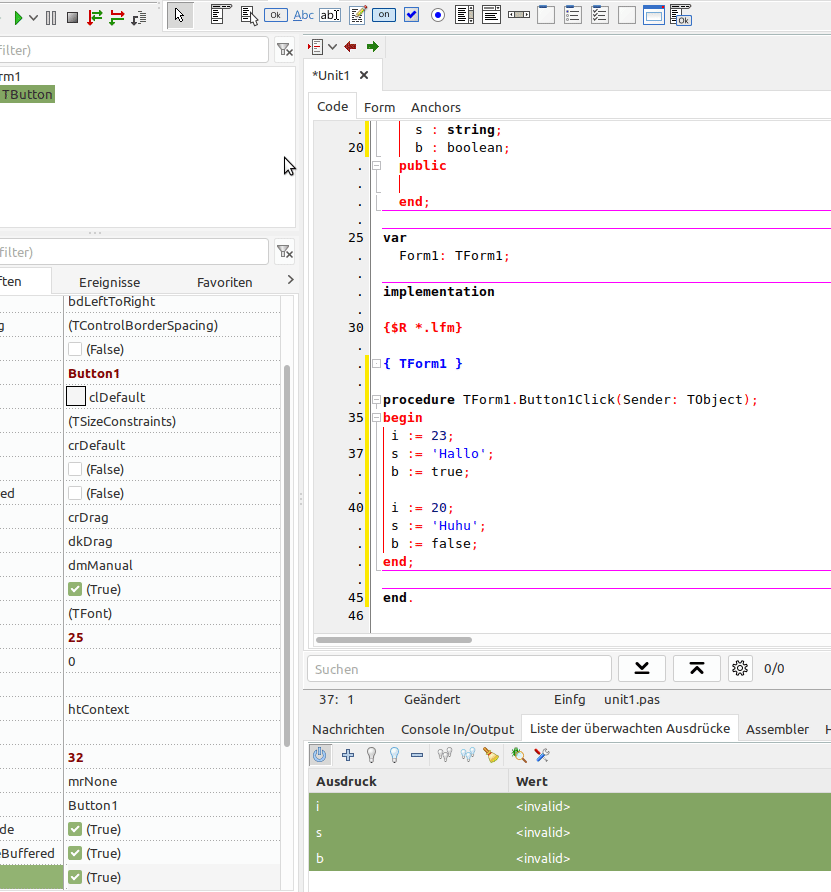Viewport: 831px width, 892px height.
Task: Toggle the (False) checkbox above Button1 name
Action: click(75, 349)
